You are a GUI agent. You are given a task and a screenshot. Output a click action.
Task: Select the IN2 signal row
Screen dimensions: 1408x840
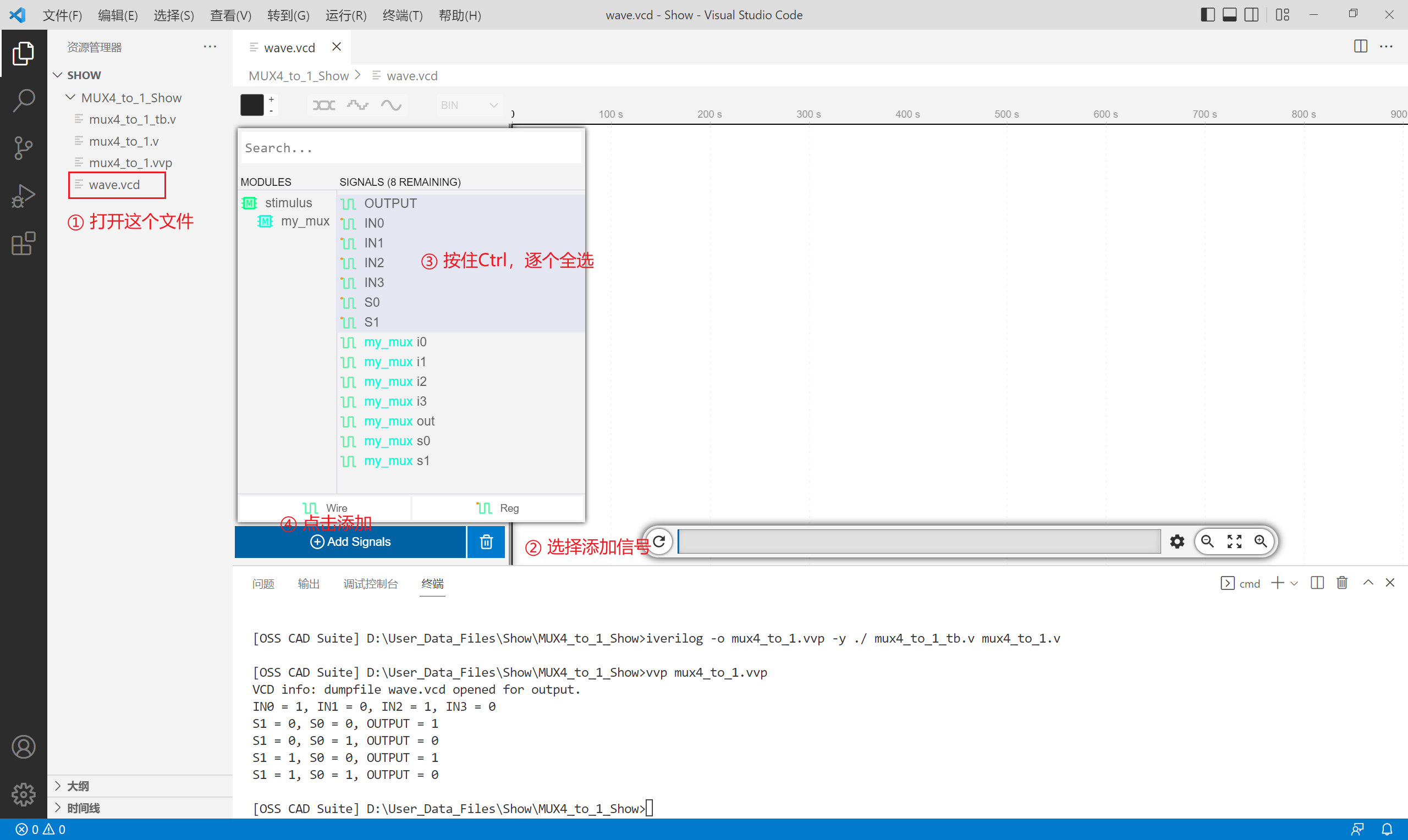coord(461,263)
